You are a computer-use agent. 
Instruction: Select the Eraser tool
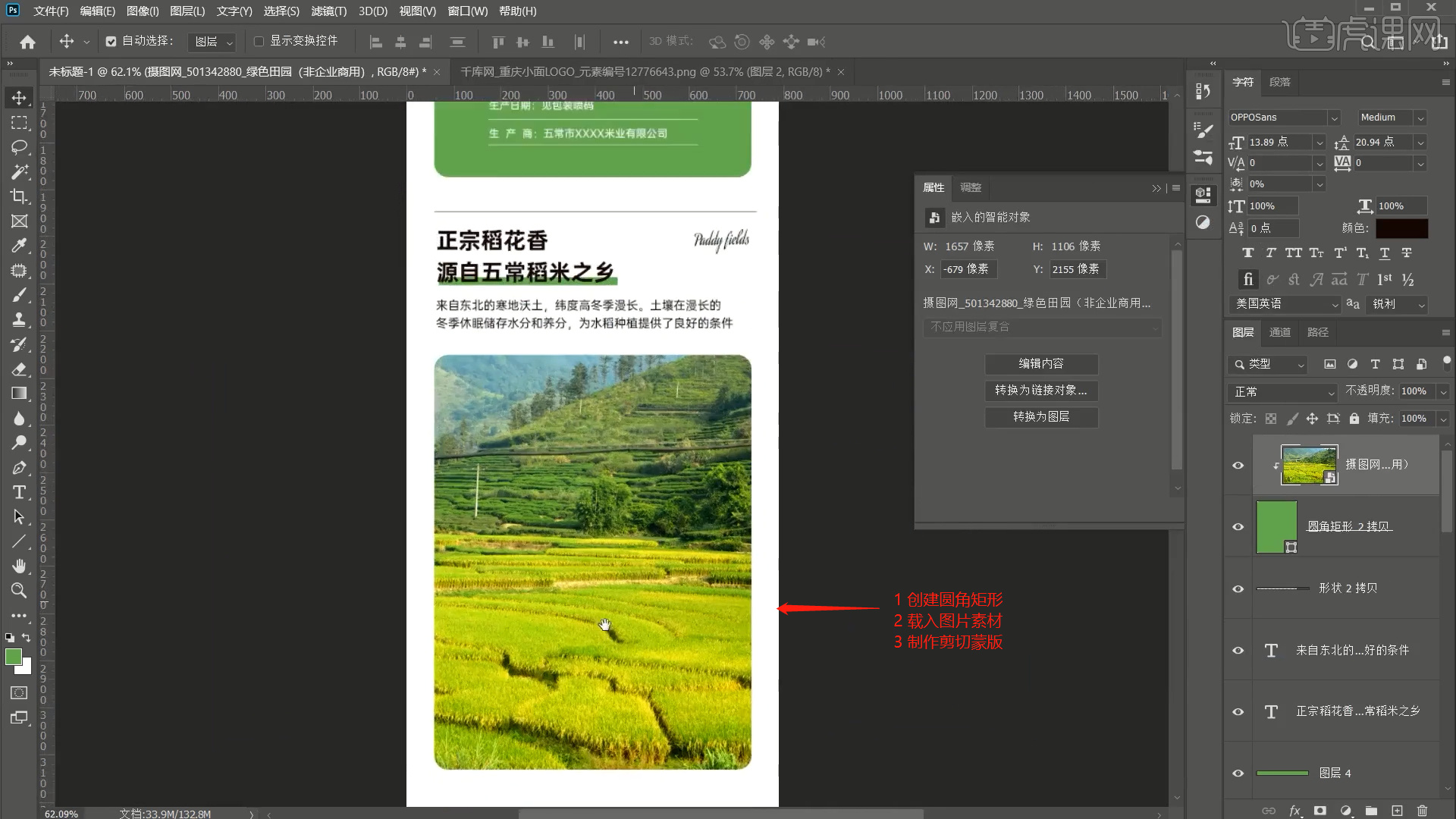pos(19,369)
